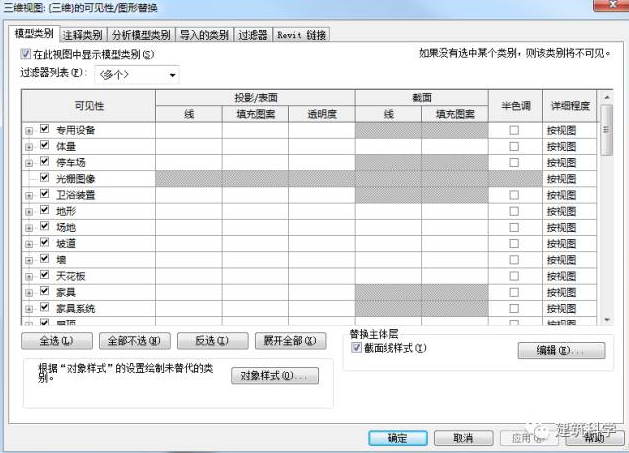629x453 pixels.
Task: Expand the 家具 tree node
Action: pos(29,292)
